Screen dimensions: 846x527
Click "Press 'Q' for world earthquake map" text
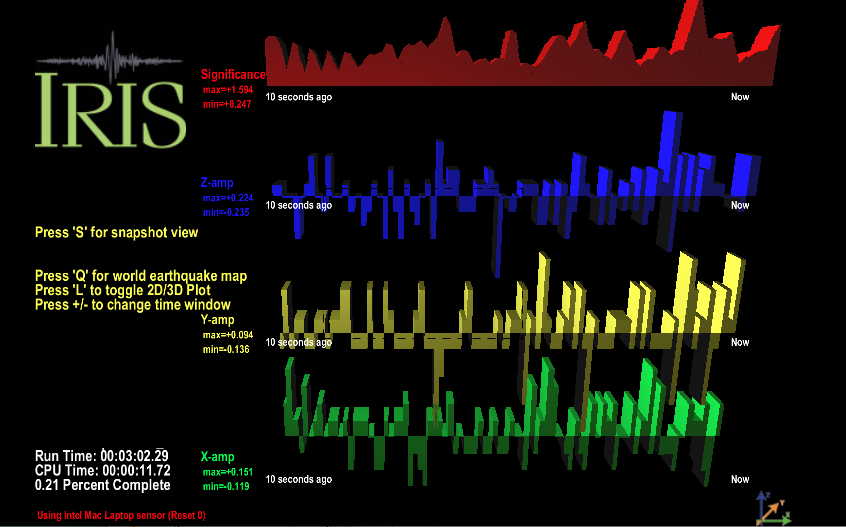point(141,276)
